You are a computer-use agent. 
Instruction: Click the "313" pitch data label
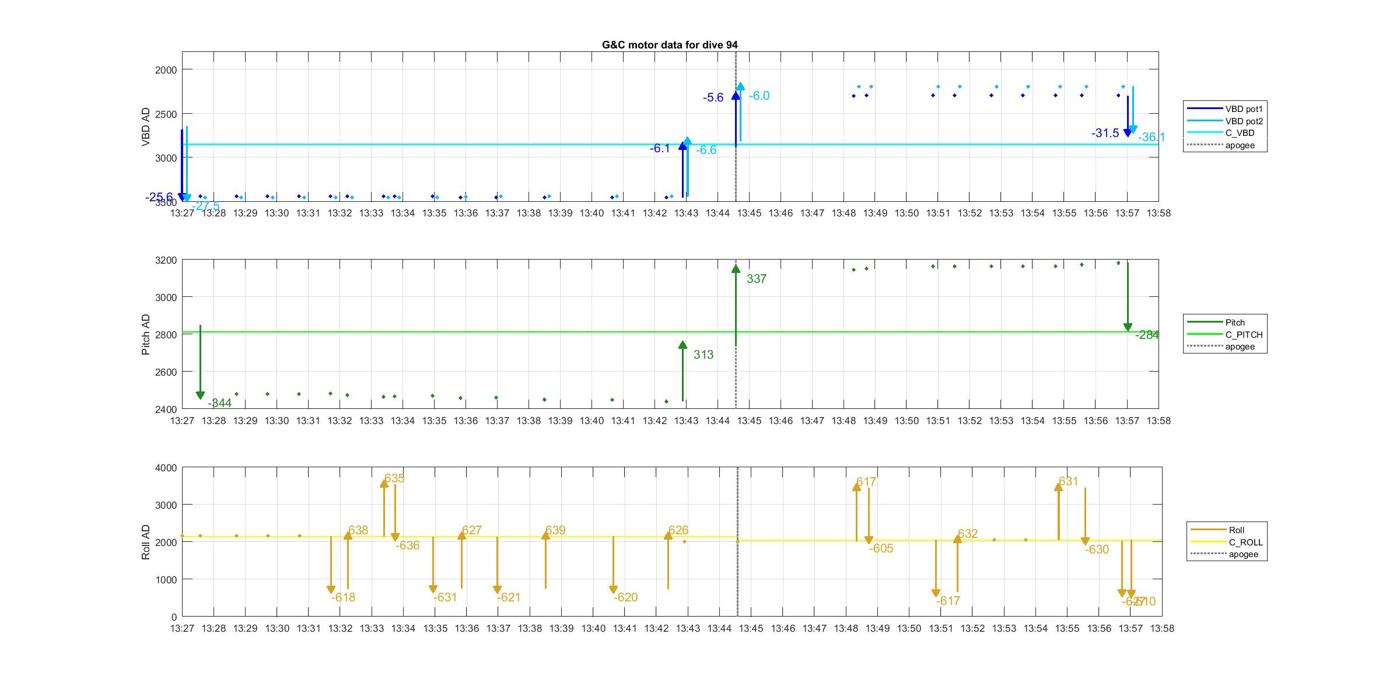click(703, 354)
